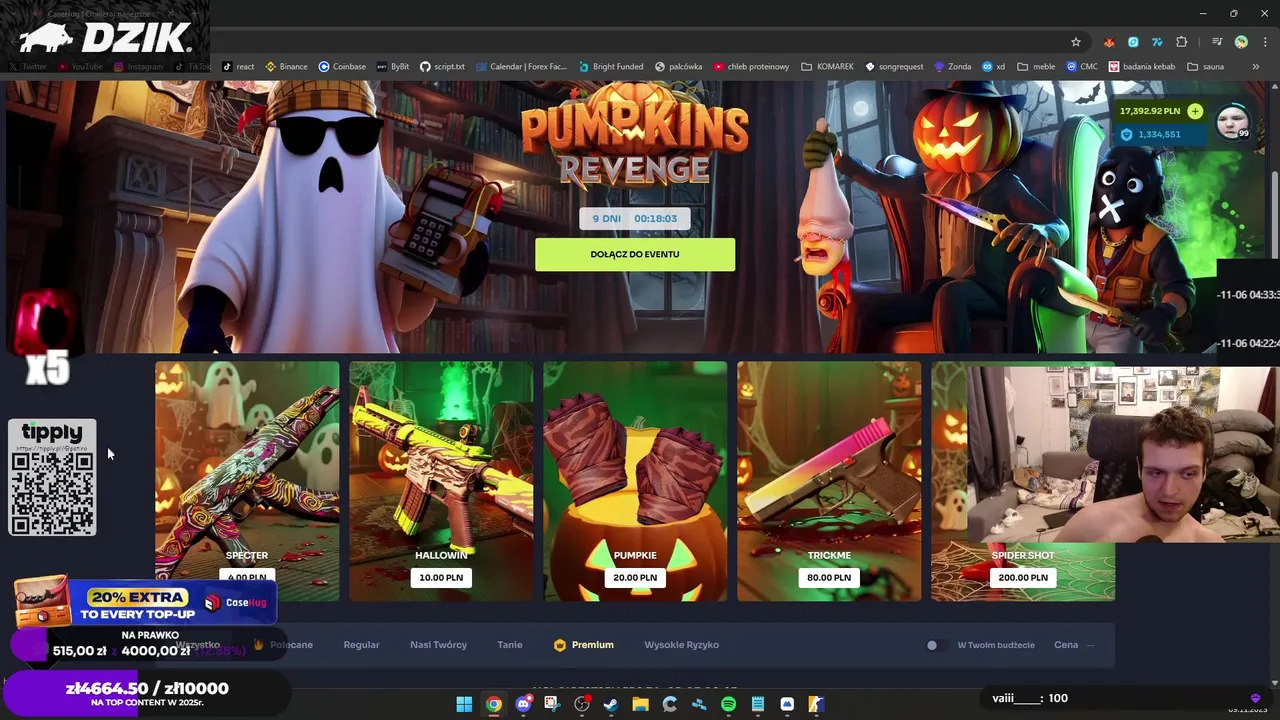Open the ByBit bookmark
The width and height of the screenshot is (1280, 720).
[x=393, y=67]
